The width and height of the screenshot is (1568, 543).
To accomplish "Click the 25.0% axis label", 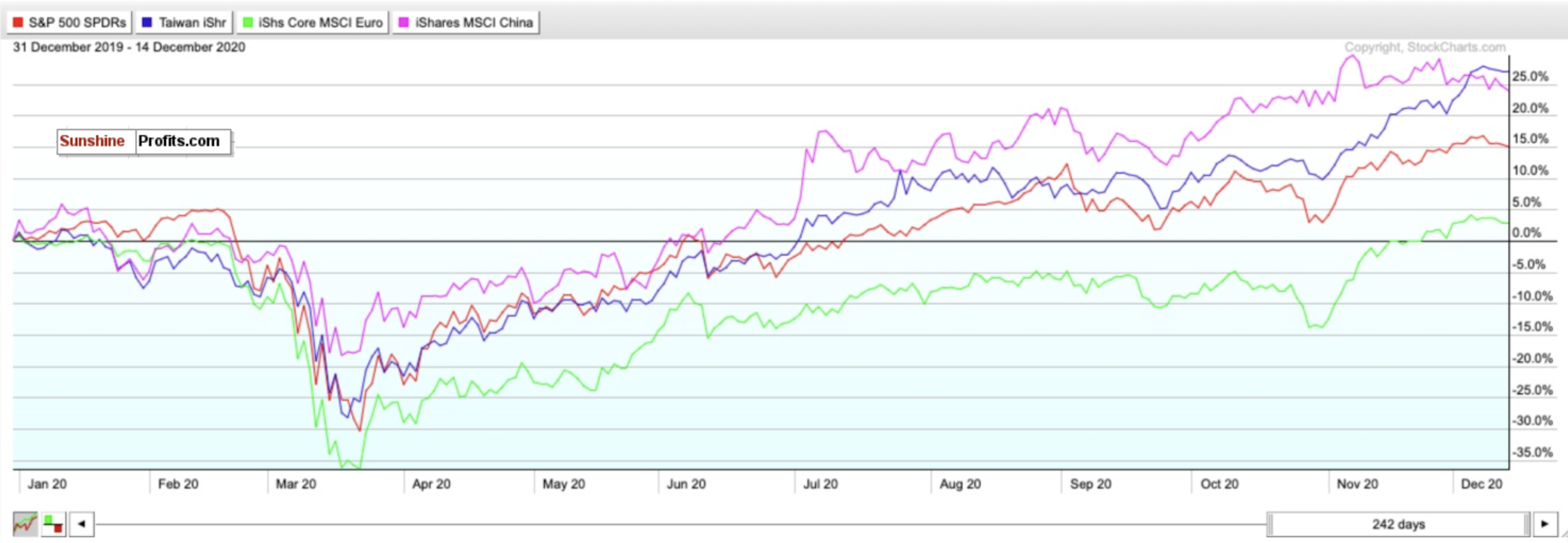I will point(1530,77).
